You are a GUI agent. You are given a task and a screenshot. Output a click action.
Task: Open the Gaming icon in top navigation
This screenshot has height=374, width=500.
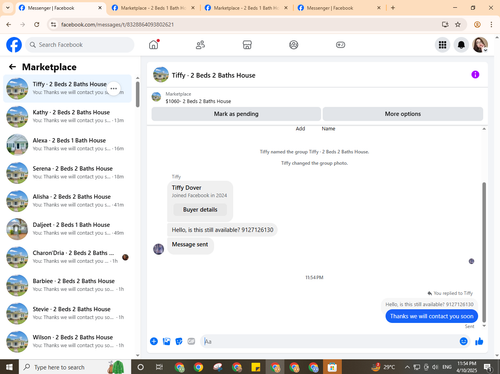(340, 45)
